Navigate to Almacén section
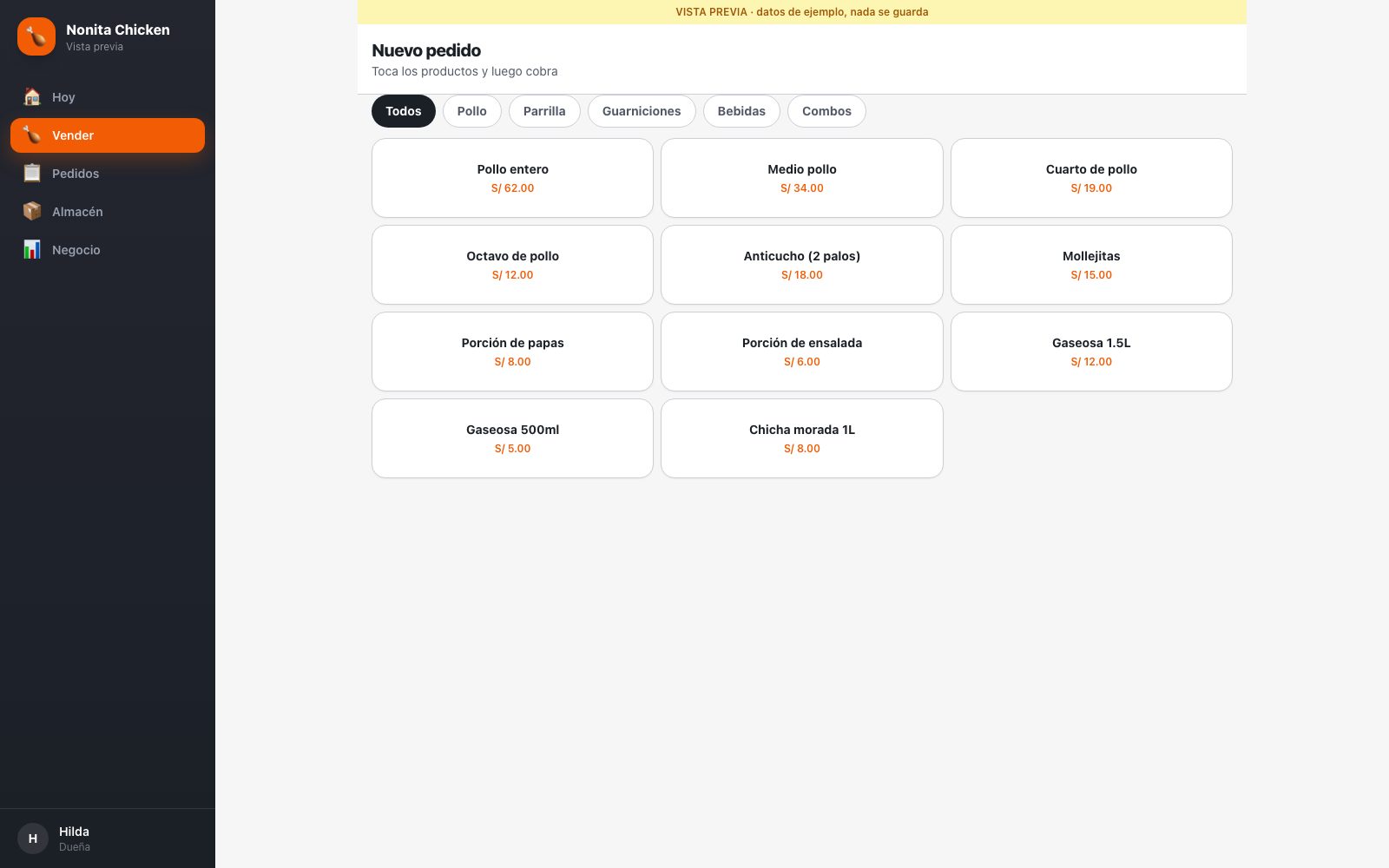This screenshot has width=1389, height=868. 108,212
